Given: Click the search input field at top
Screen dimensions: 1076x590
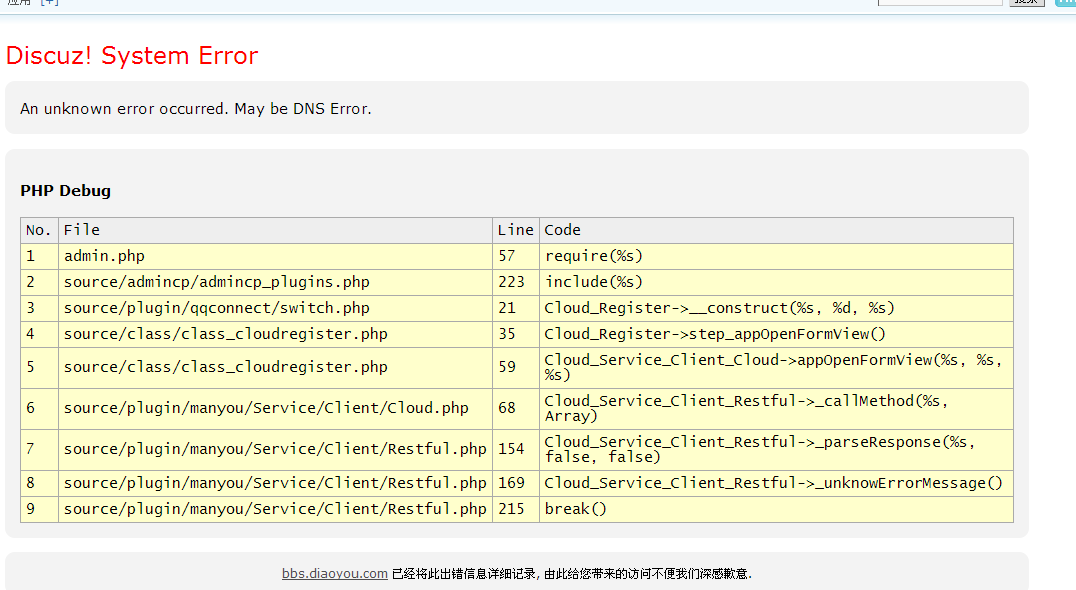Looking at the screenshot, I should [x=939, y=2].
